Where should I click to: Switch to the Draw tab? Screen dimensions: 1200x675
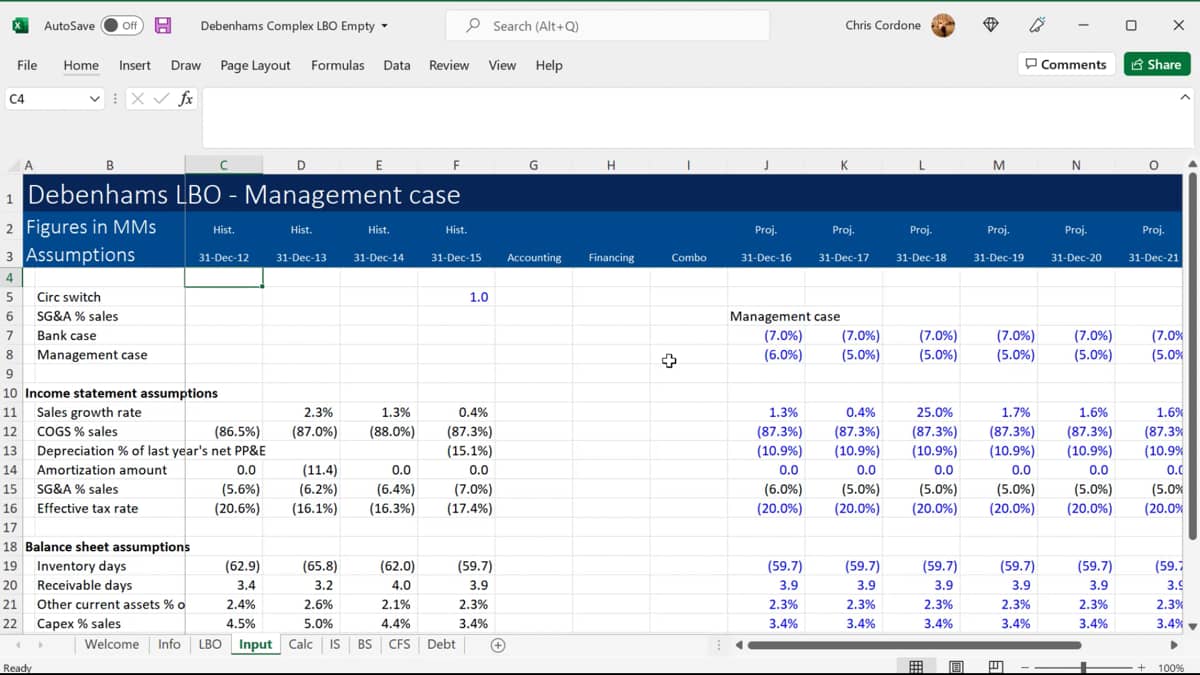(186, 65)
